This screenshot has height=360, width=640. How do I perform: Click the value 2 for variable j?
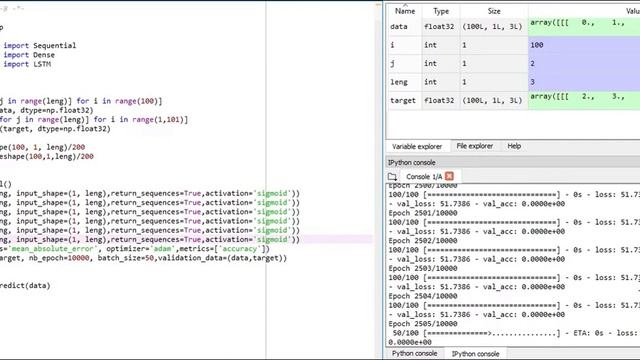584,63
